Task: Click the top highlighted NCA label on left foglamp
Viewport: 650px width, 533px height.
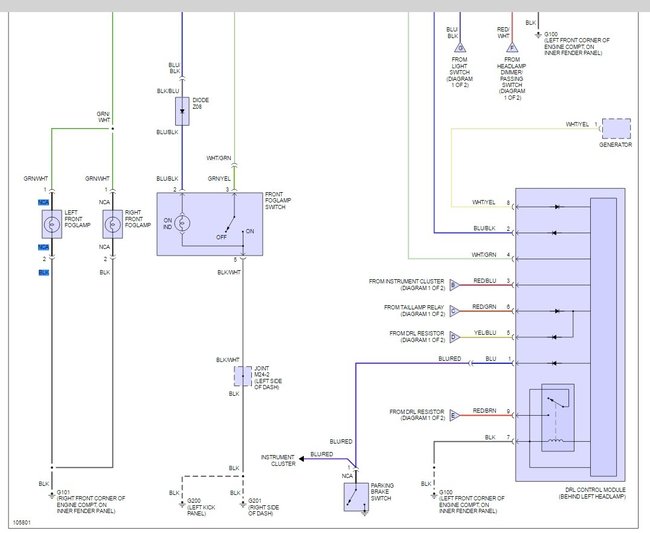Action: coord(44,202)
